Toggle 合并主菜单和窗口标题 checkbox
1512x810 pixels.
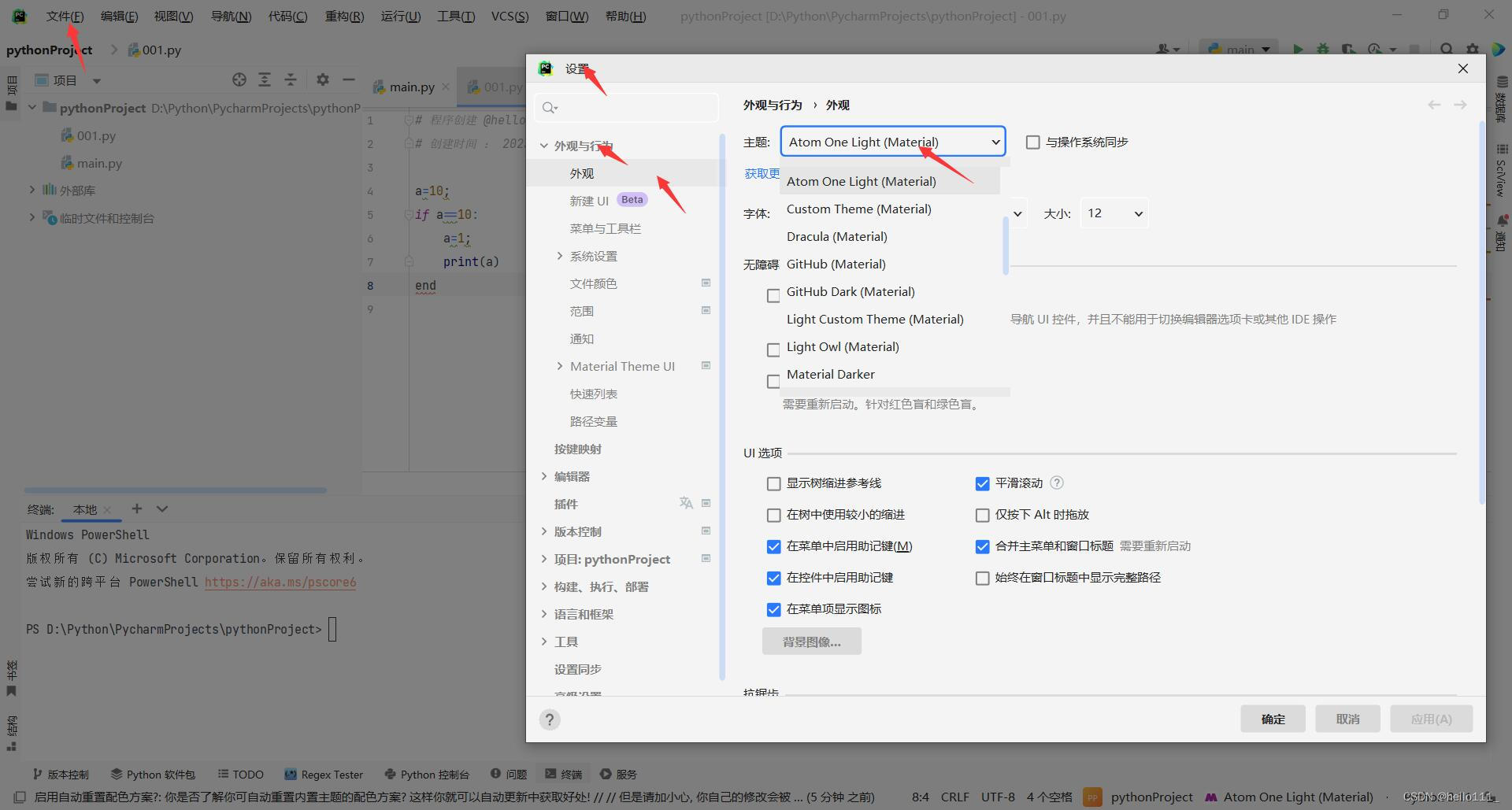coord(982,546)
